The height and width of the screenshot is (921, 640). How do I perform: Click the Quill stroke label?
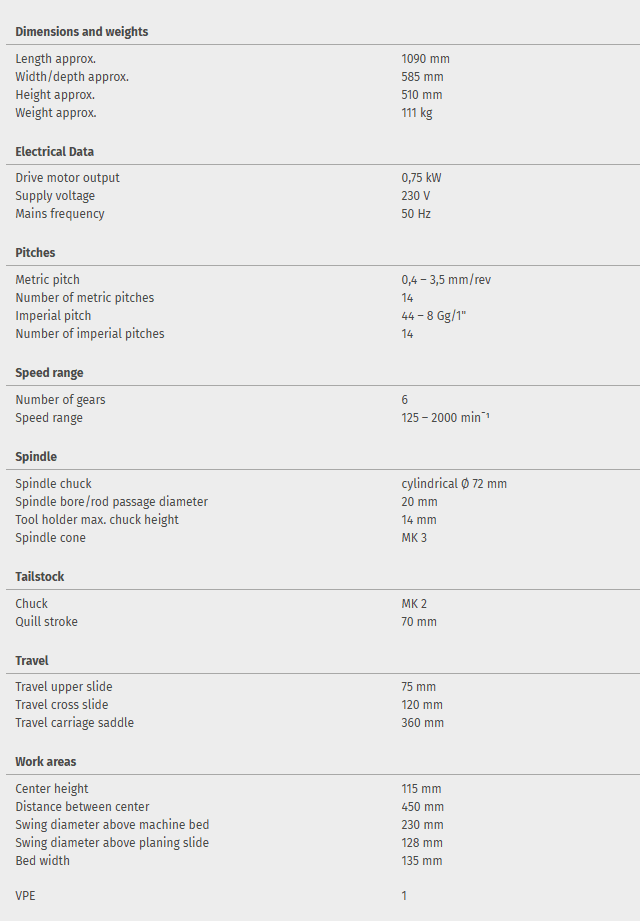(46, 622)
